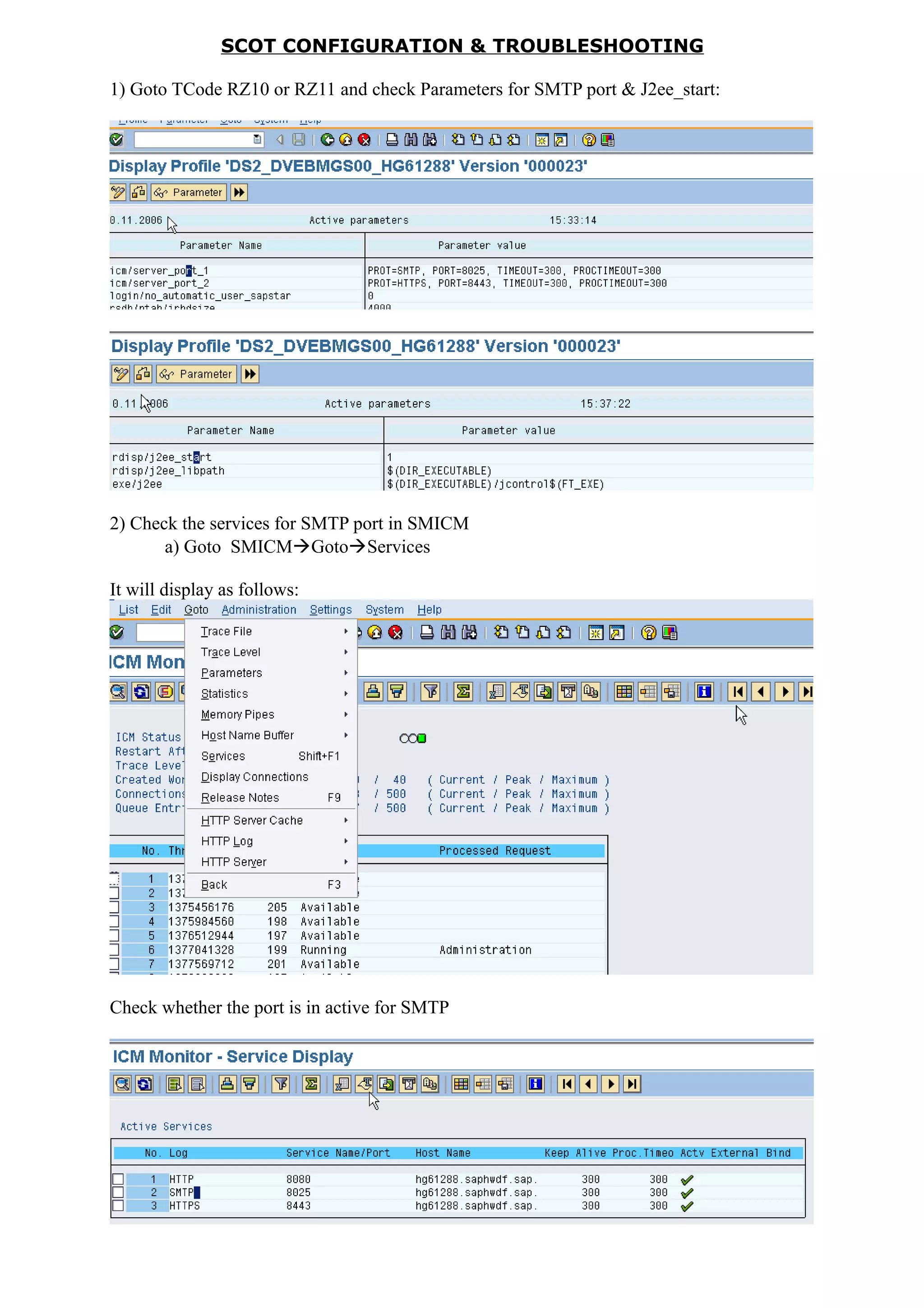Select Services from the Goto menu
924x1308 pixels.
pos(223,756)
